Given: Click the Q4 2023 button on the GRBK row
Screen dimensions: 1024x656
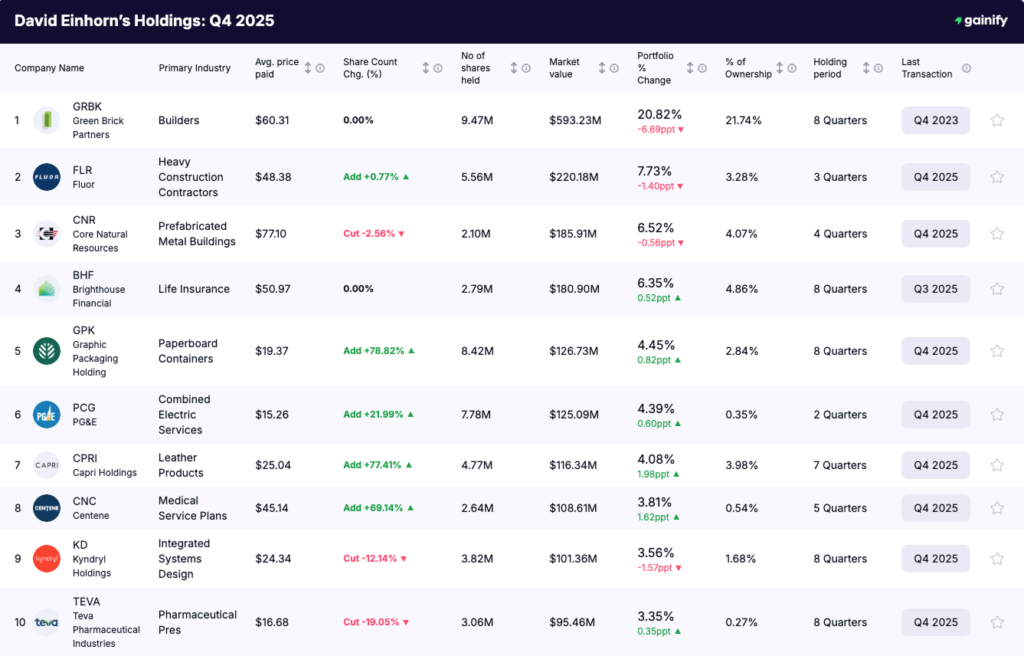Looking at the screenshot, I should [935, 120].
